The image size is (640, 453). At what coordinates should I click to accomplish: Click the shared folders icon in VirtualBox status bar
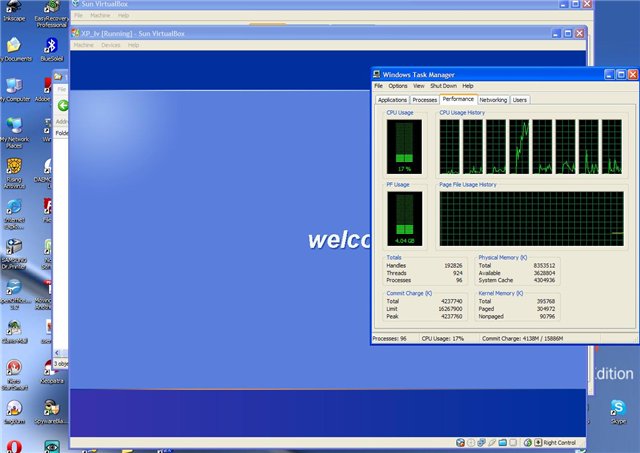[x=502, y=443]
